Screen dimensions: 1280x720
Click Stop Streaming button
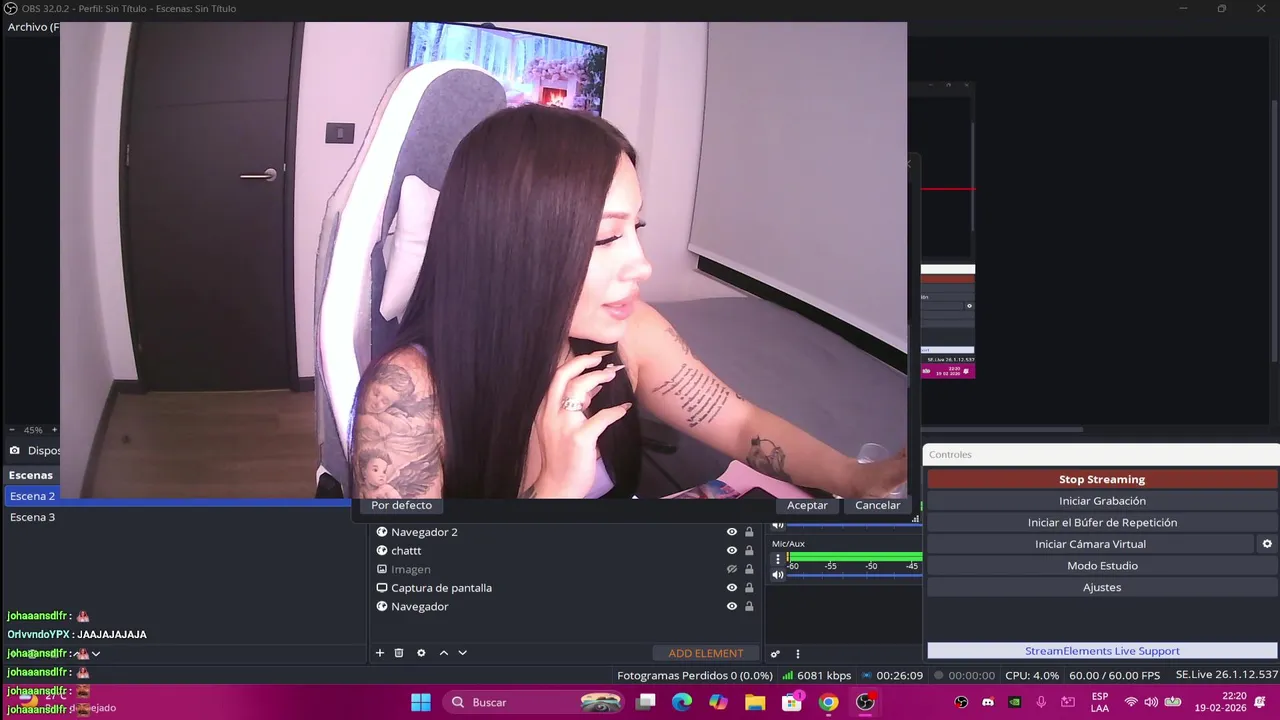(x=1102, y=479)
